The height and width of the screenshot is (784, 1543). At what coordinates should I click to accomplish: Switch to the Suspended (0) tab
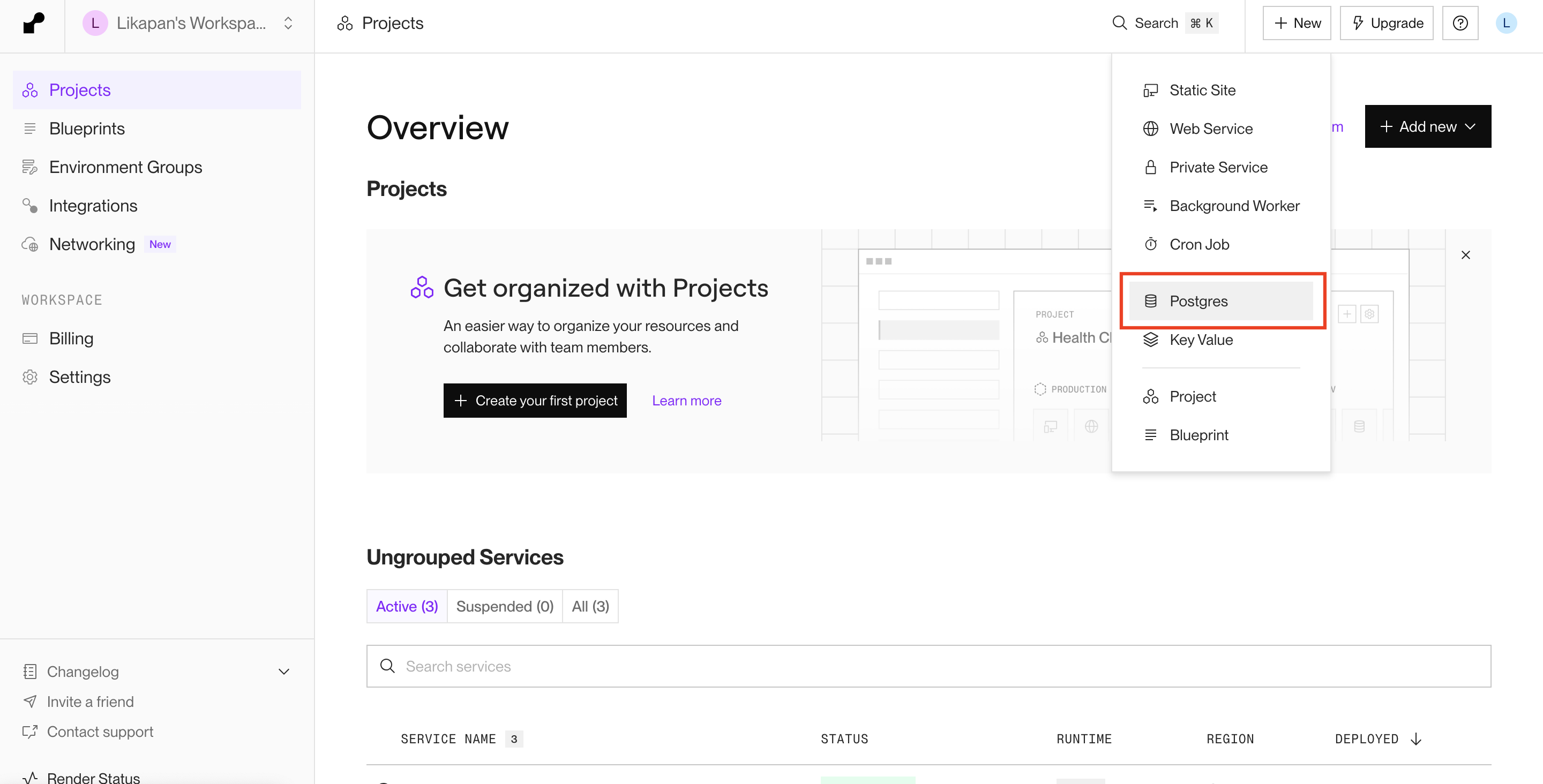point(504,606)
